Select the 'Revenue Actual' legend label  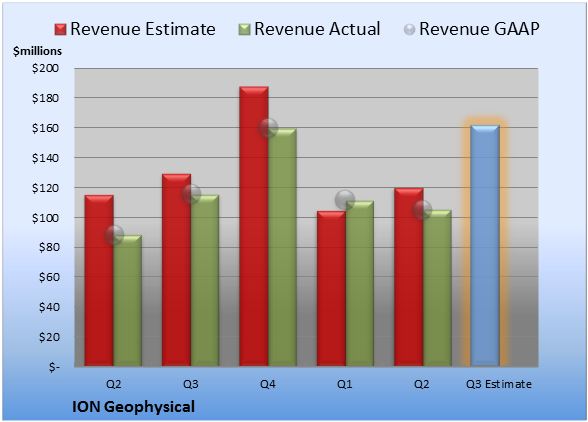(x=317, y=29)
